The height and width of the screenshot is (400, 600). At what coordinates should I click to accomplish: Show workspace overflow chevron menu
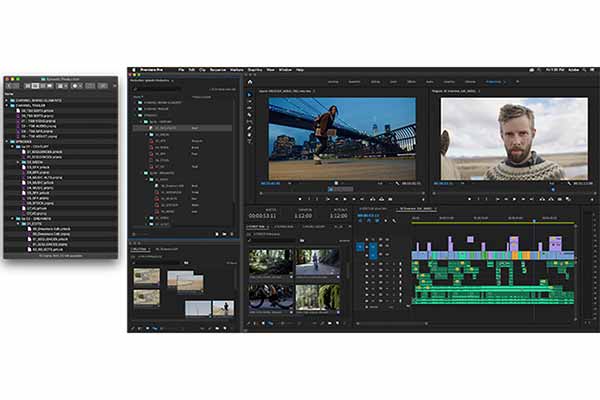click(517, 82)
